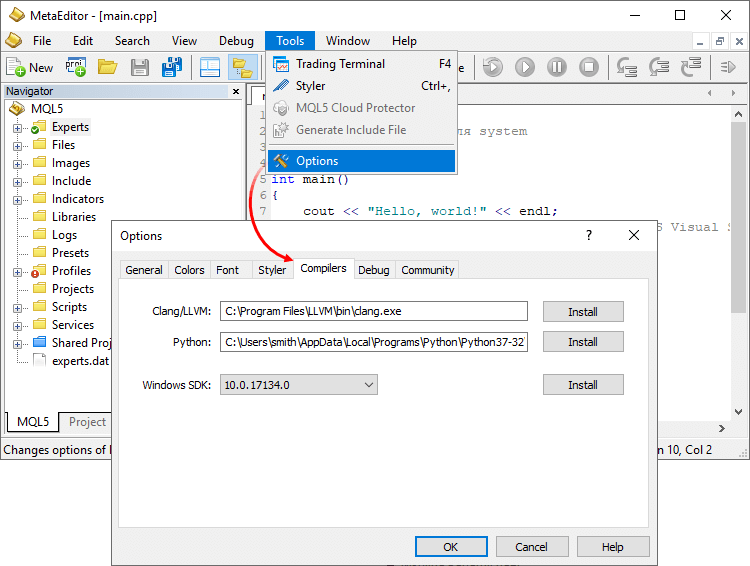Click the start debugging play icon

point(525,67)
